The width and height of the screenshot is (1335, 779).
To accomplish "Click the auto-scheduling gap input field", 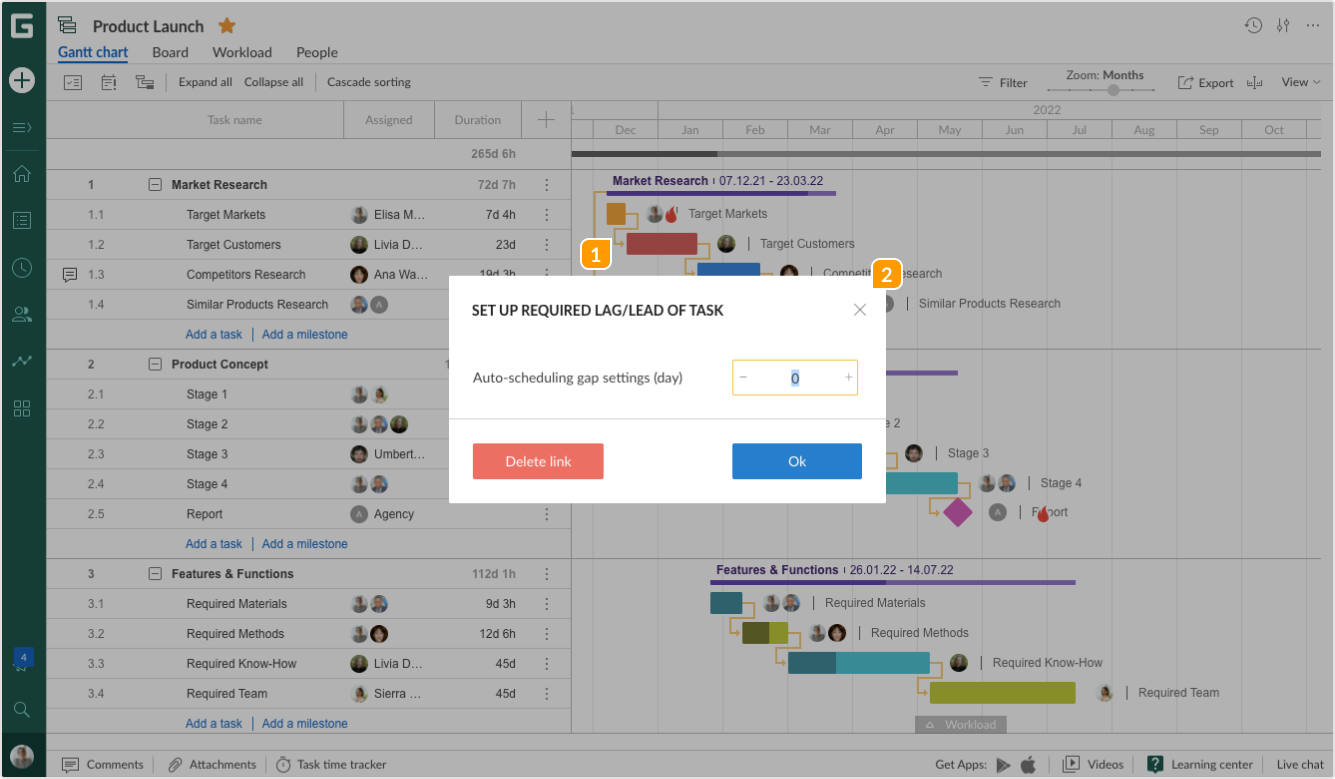I will point(795,377).
